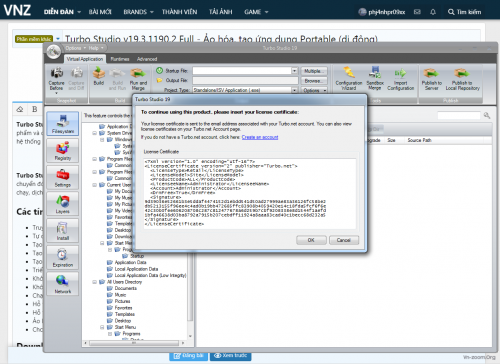Open the Install panel
The image size is (500, 364).
tap(63, 230)
